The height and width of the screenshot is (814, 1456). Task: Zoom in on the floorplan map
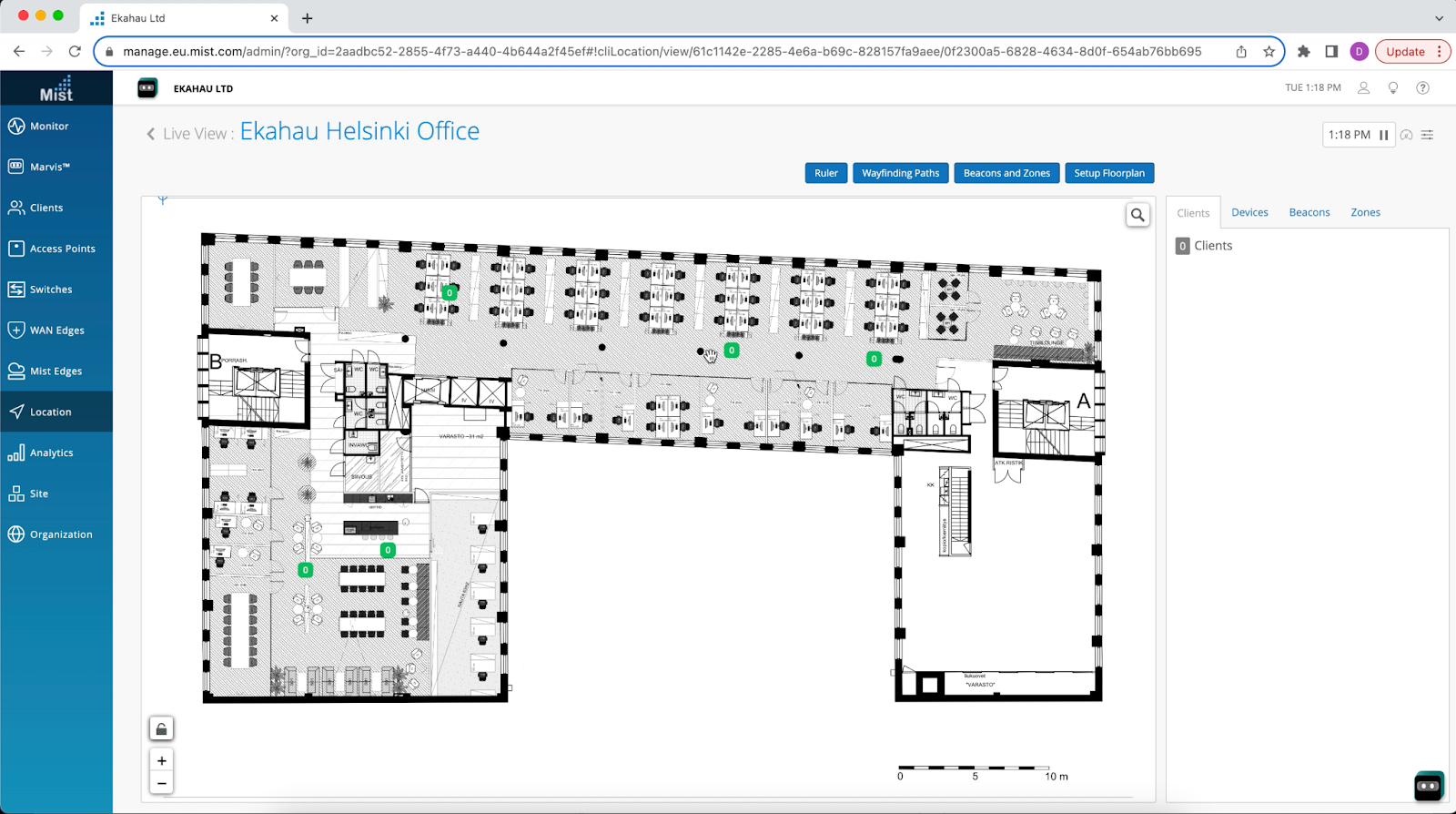tap(161, 761)
